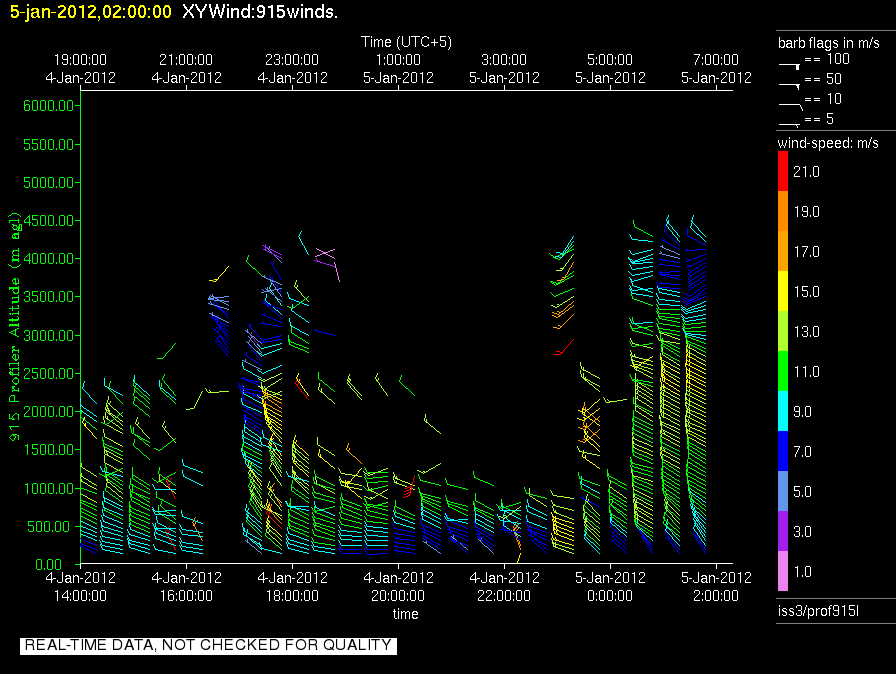The width and height of the screenshot is (896, 674).
Task: Select the 5-Jan-2012 0:00:00 bottom time tick
Action: tap(610, 586)
